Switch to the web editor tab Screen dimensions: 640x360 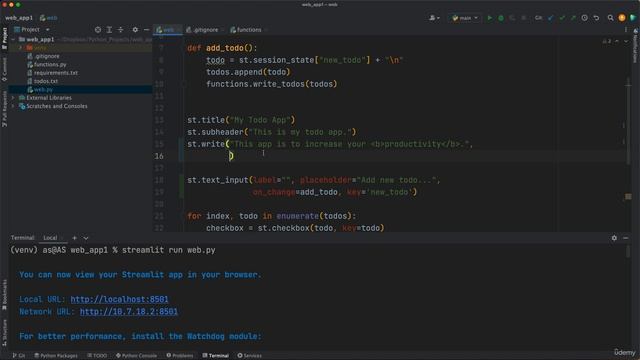pyautogui.click(x=167, y=30)
